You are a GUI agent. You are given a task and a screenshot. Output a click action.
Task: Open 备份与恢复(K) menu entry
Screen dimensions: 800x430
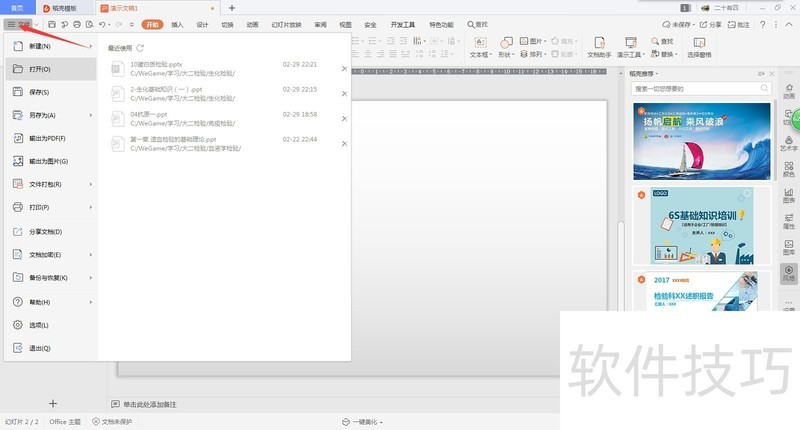[x=51, y=277]
